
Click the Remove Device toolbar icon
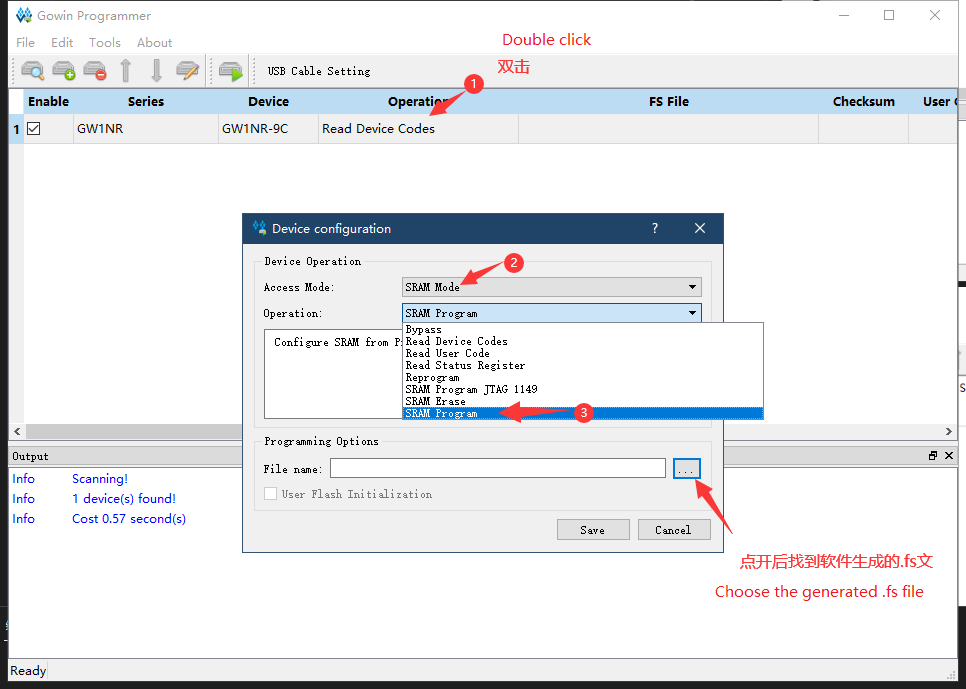pos(95,71)
